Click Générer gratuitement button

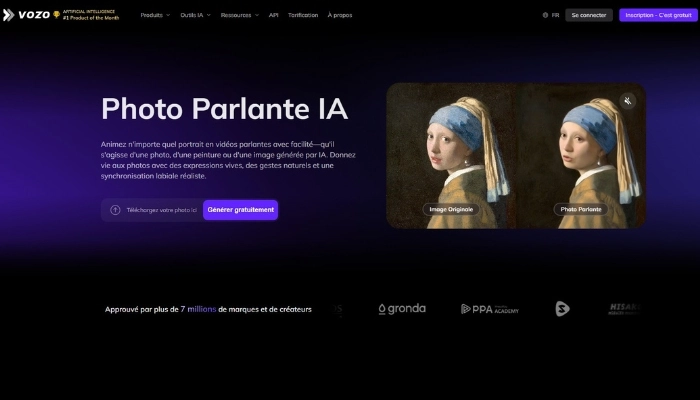click(x=241, y=210)
